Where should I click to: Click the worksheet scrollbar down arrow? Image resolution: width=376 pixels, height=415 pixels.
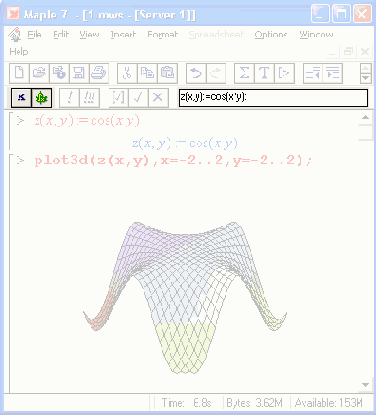[x=365, y=385]
